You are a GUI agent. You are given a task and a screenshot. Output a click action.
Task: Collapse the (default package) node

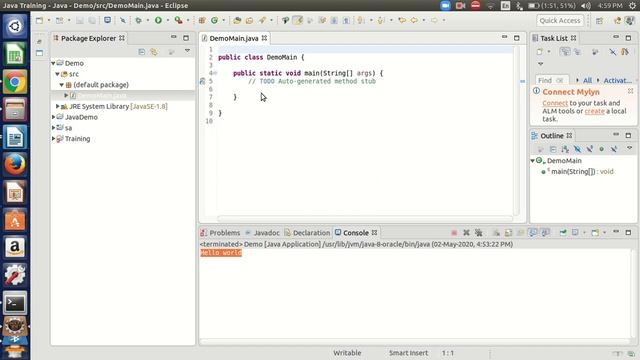point(62,85)
